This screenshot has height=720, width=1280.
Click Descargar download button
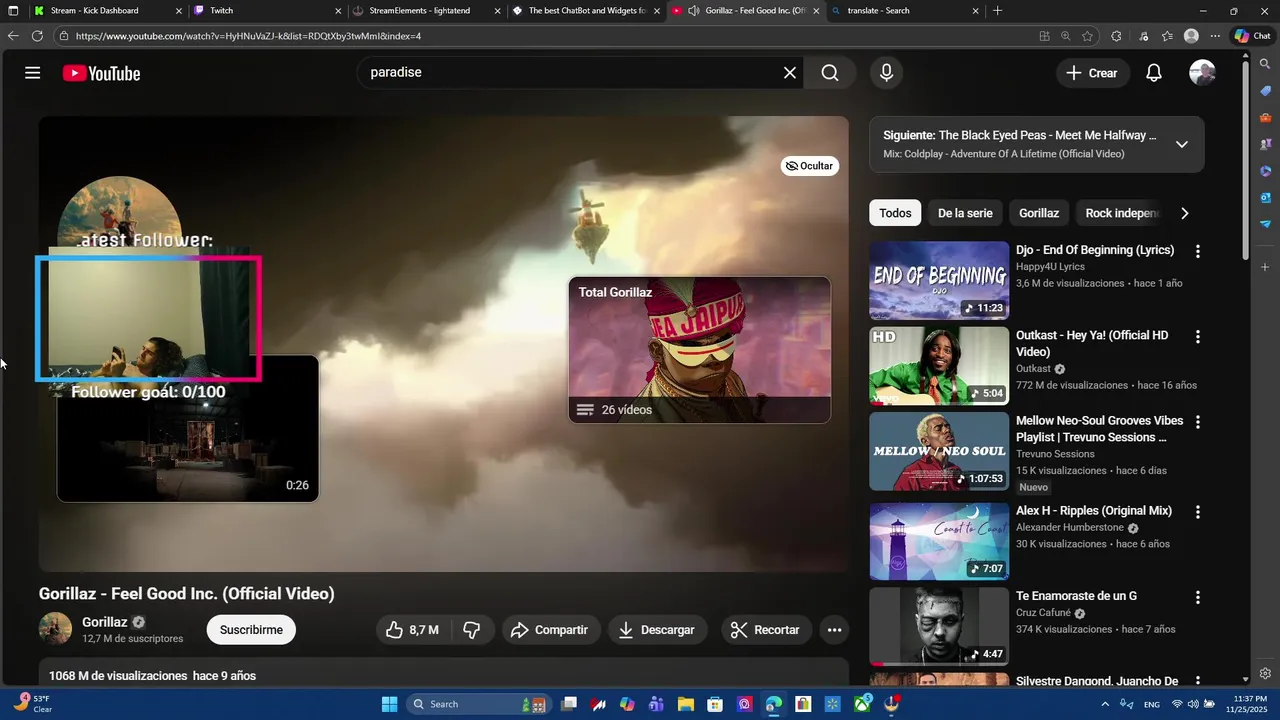[657, 630]
